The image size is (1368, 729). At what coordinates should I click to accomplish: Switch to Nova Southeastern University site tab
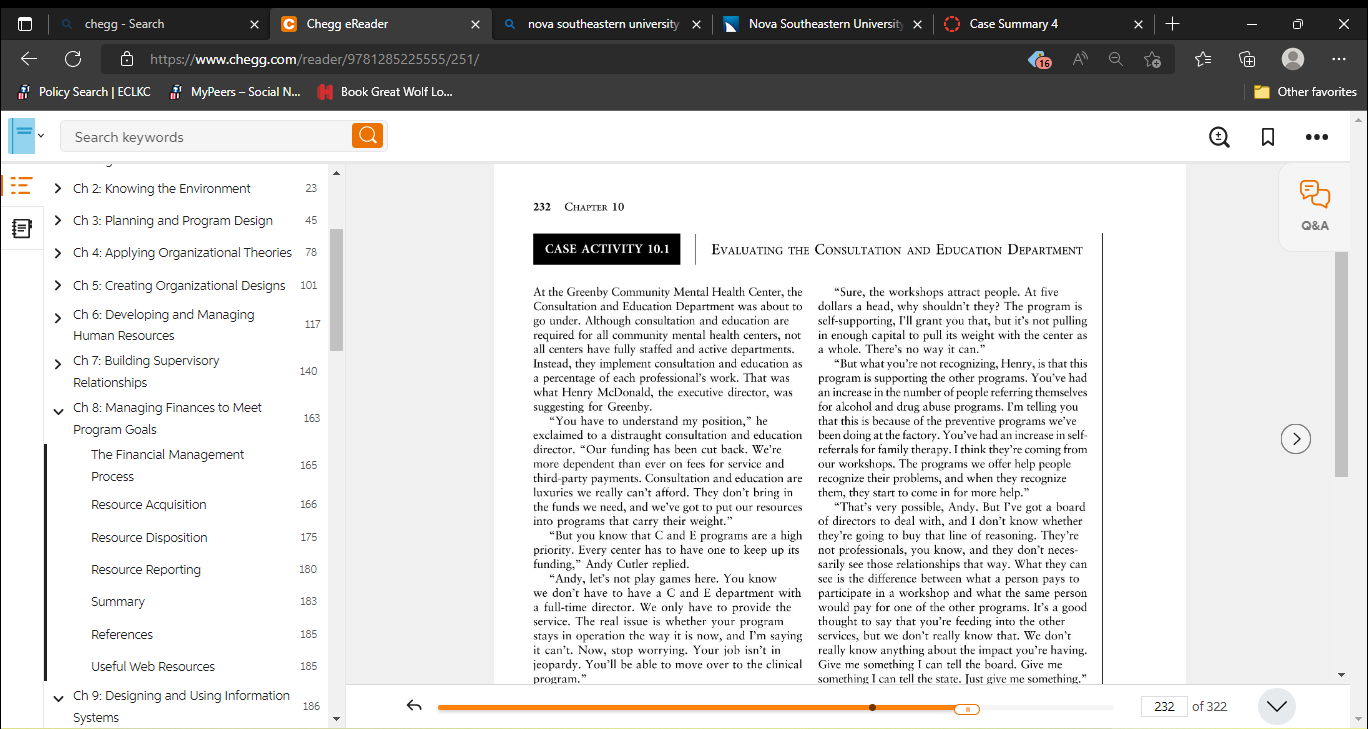coord(824,23)
